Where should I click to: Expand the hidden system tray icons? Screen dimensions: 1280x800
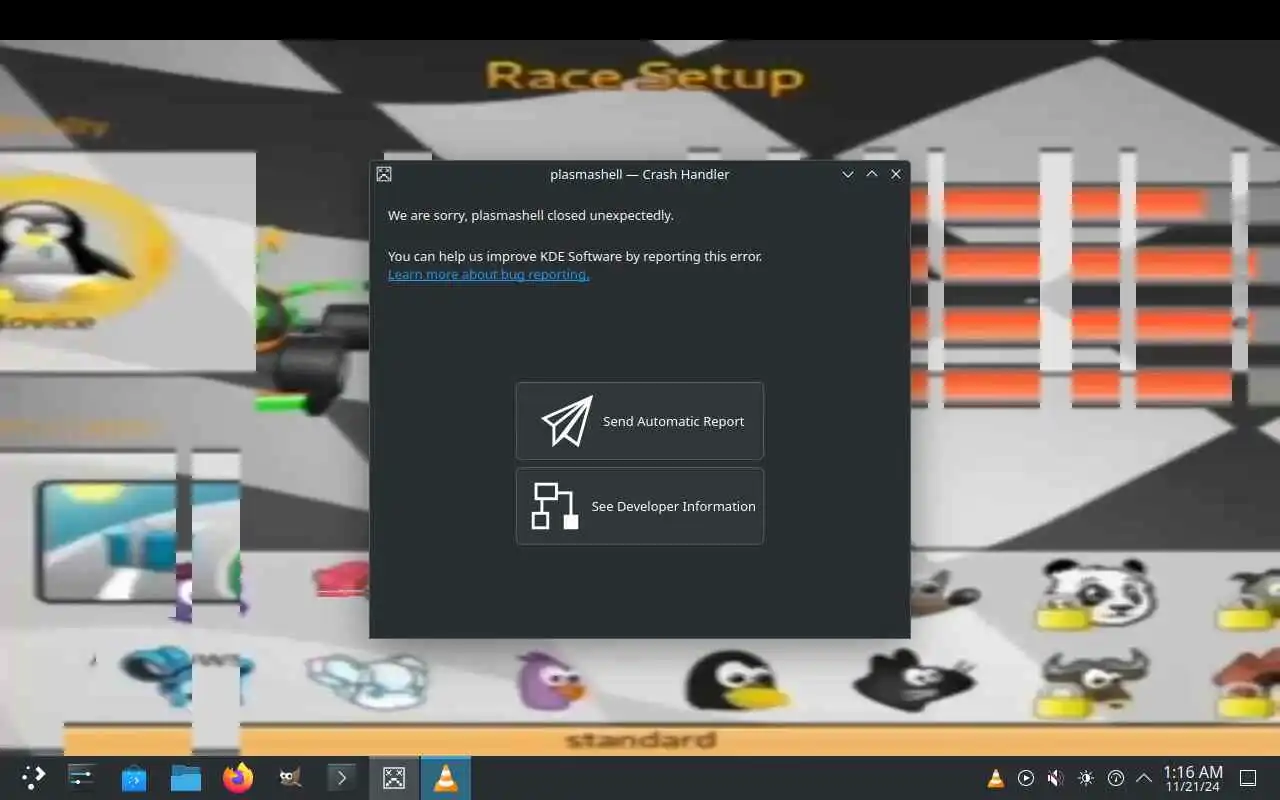point(1144,778)
